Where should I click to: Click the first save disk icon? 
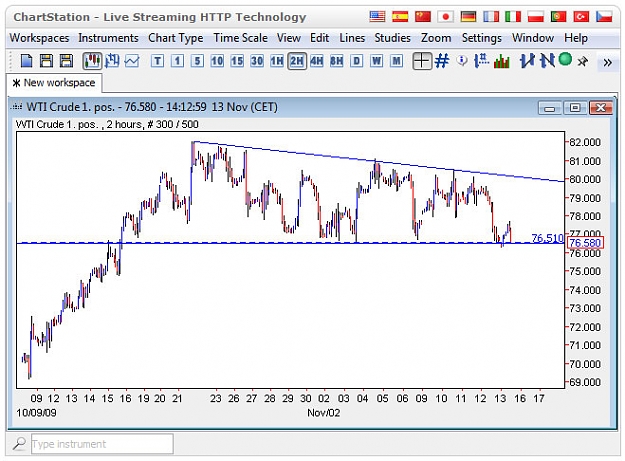(x=46, y=61)
